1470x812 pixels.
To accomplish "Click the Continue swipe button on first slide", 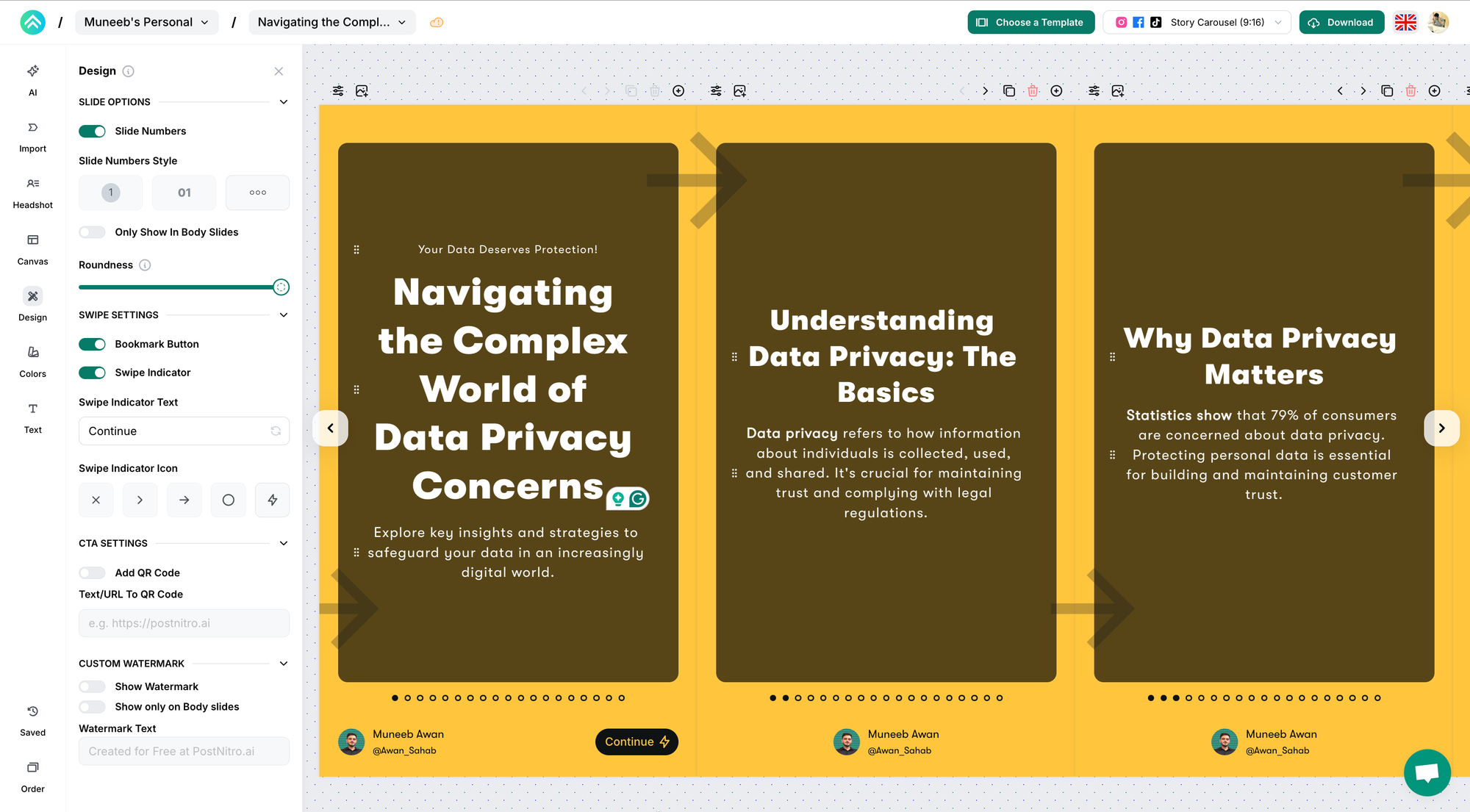I will [637, 741].
